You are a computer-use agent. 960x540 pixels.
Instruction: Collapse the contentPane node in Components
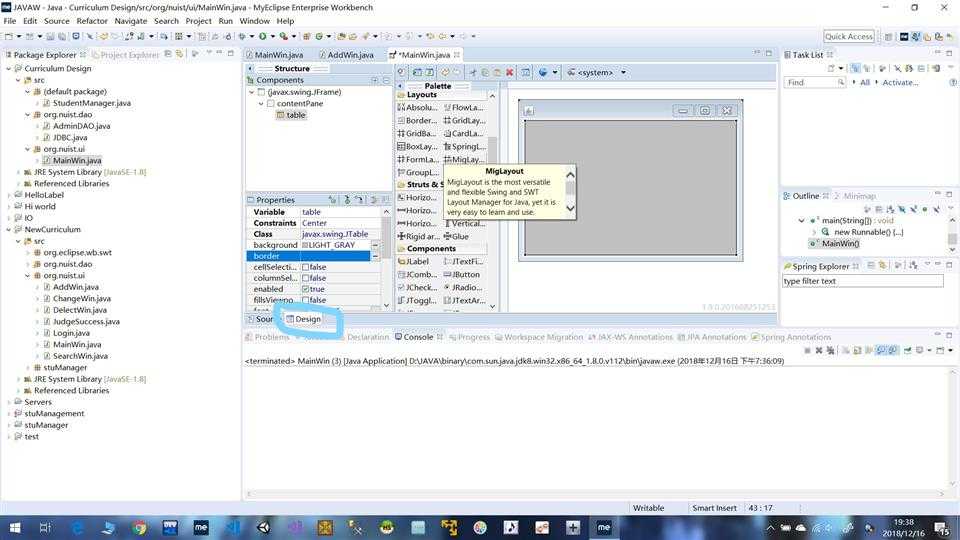[x=261, y=103]
